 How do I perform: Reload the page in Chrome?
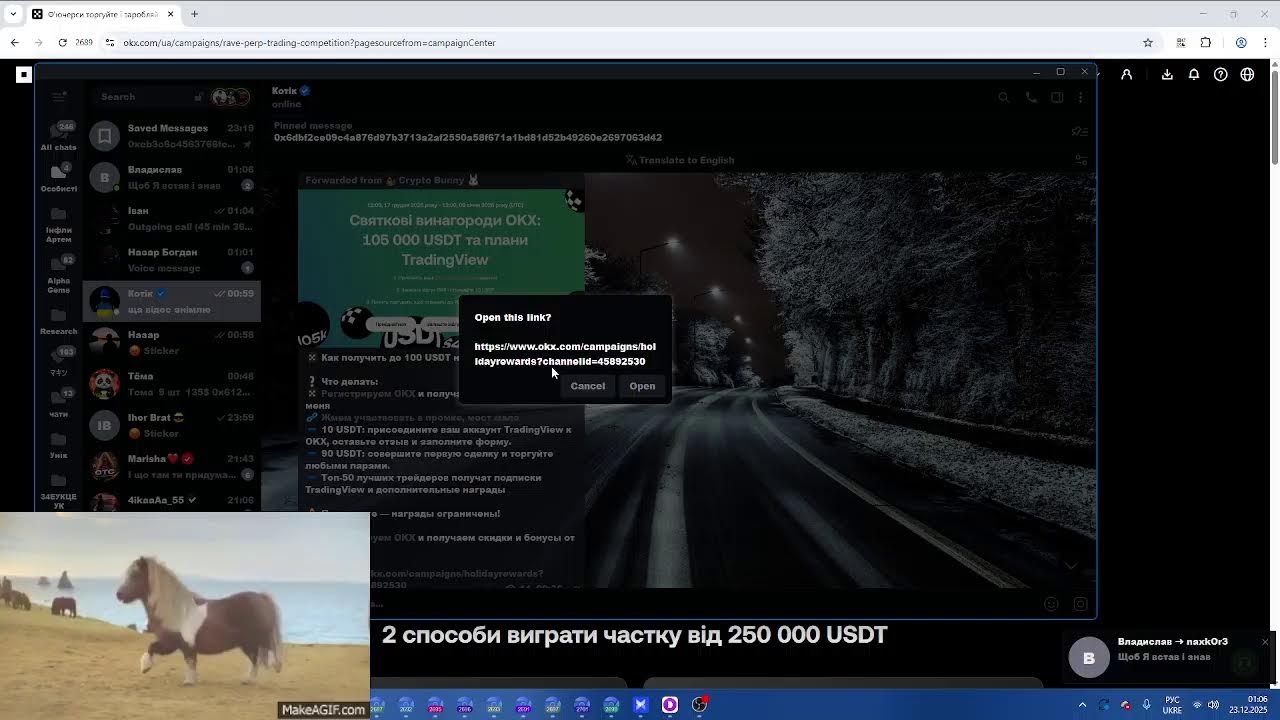(x=62, y=43)
